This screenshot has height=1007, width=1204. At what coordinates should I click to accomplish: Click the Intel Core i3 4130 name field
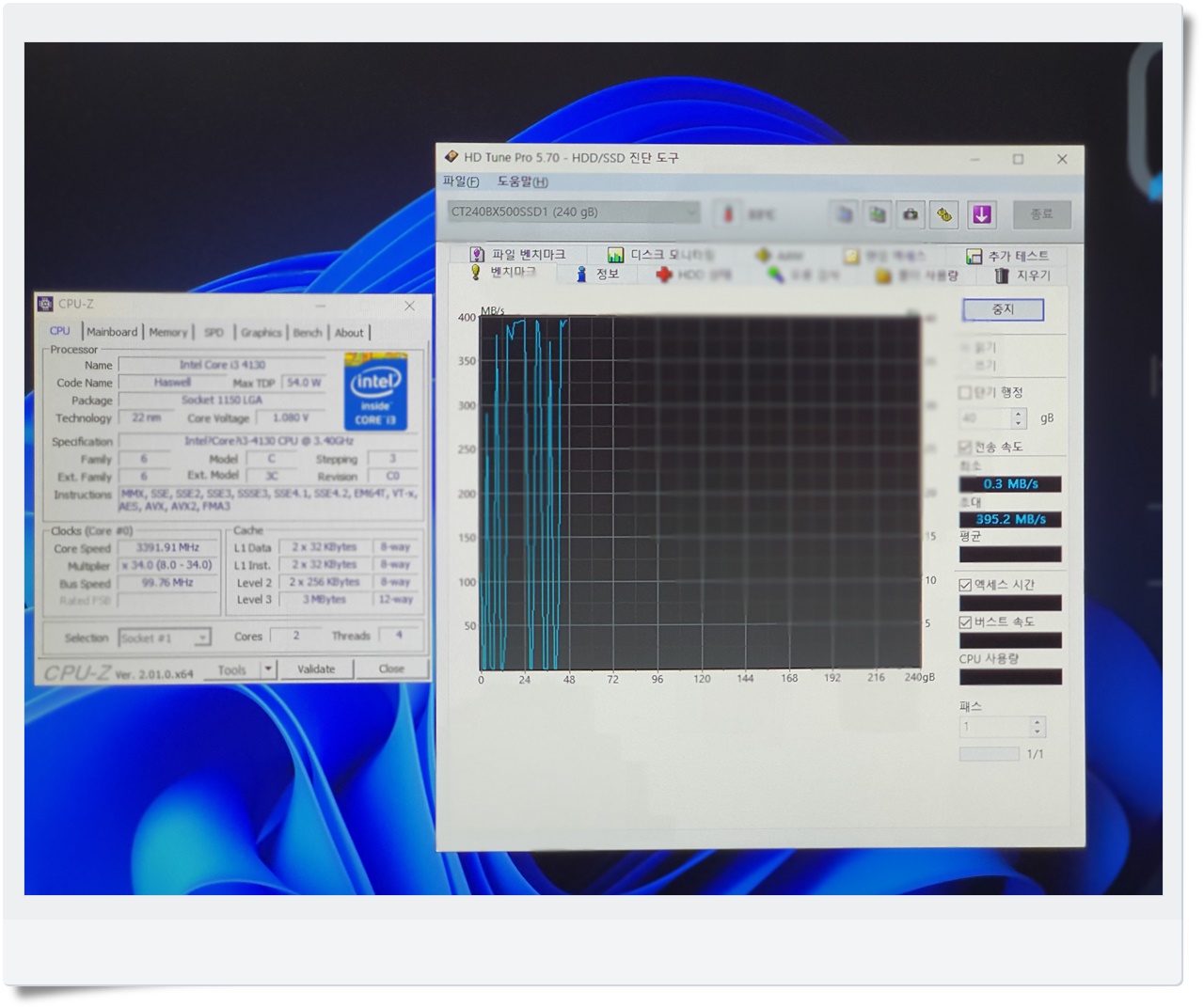tap(222, 365)
